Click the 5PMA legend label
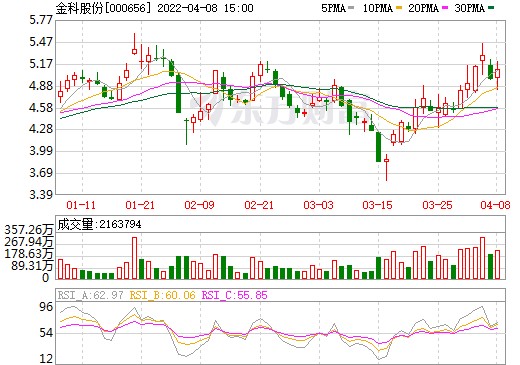 [334, 8]
